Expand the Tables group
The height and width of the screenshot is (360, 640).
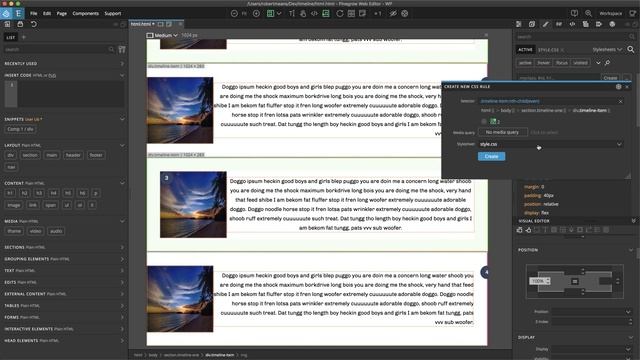[x=122, y=306]
